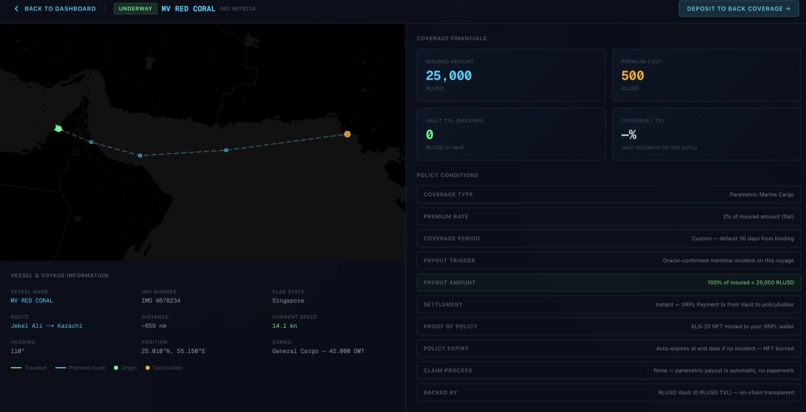Click route value Jebel Ali → Karachi
The image size is (806, 412).
[46, 326]
